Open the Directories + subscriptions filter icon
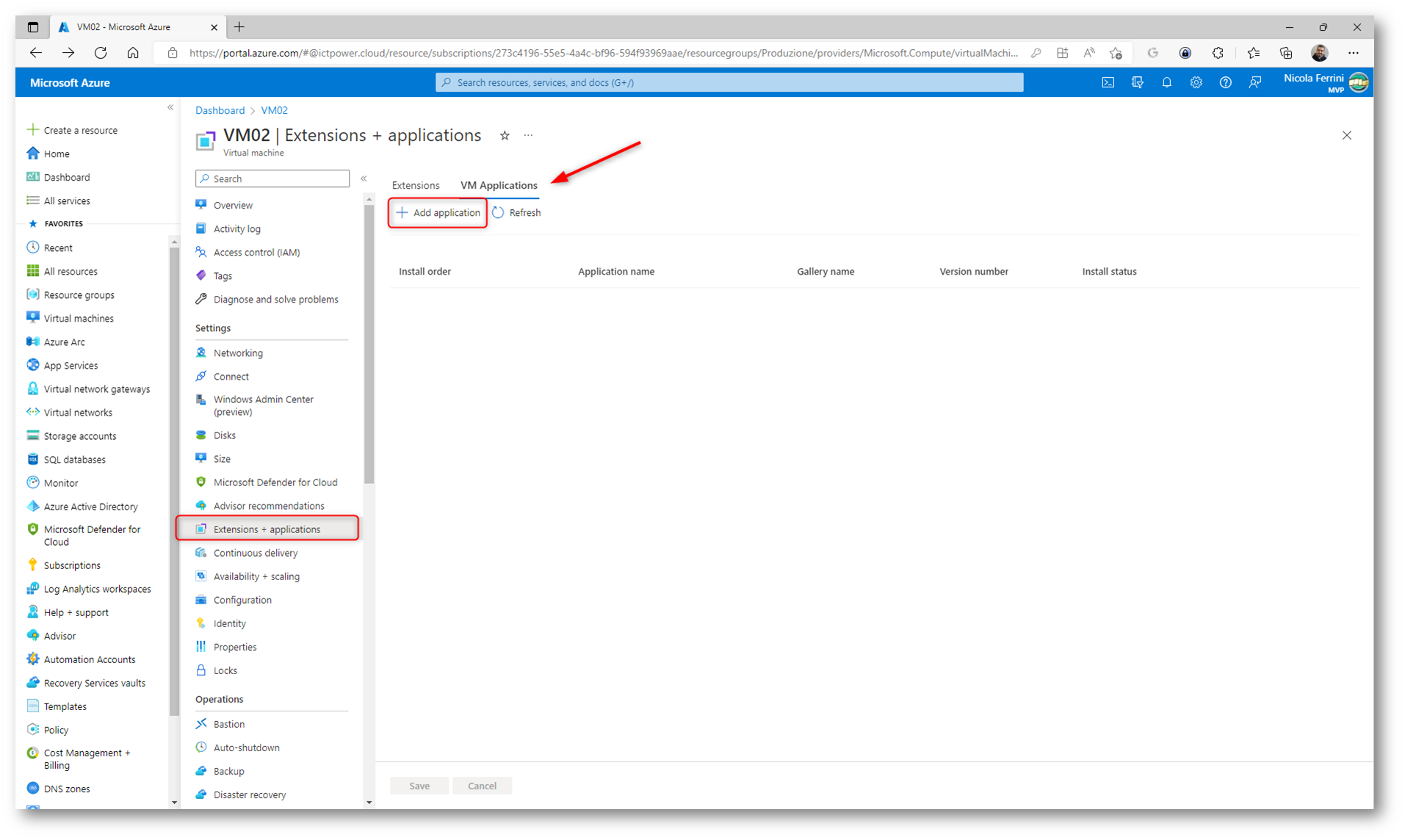 [1137, 82]
